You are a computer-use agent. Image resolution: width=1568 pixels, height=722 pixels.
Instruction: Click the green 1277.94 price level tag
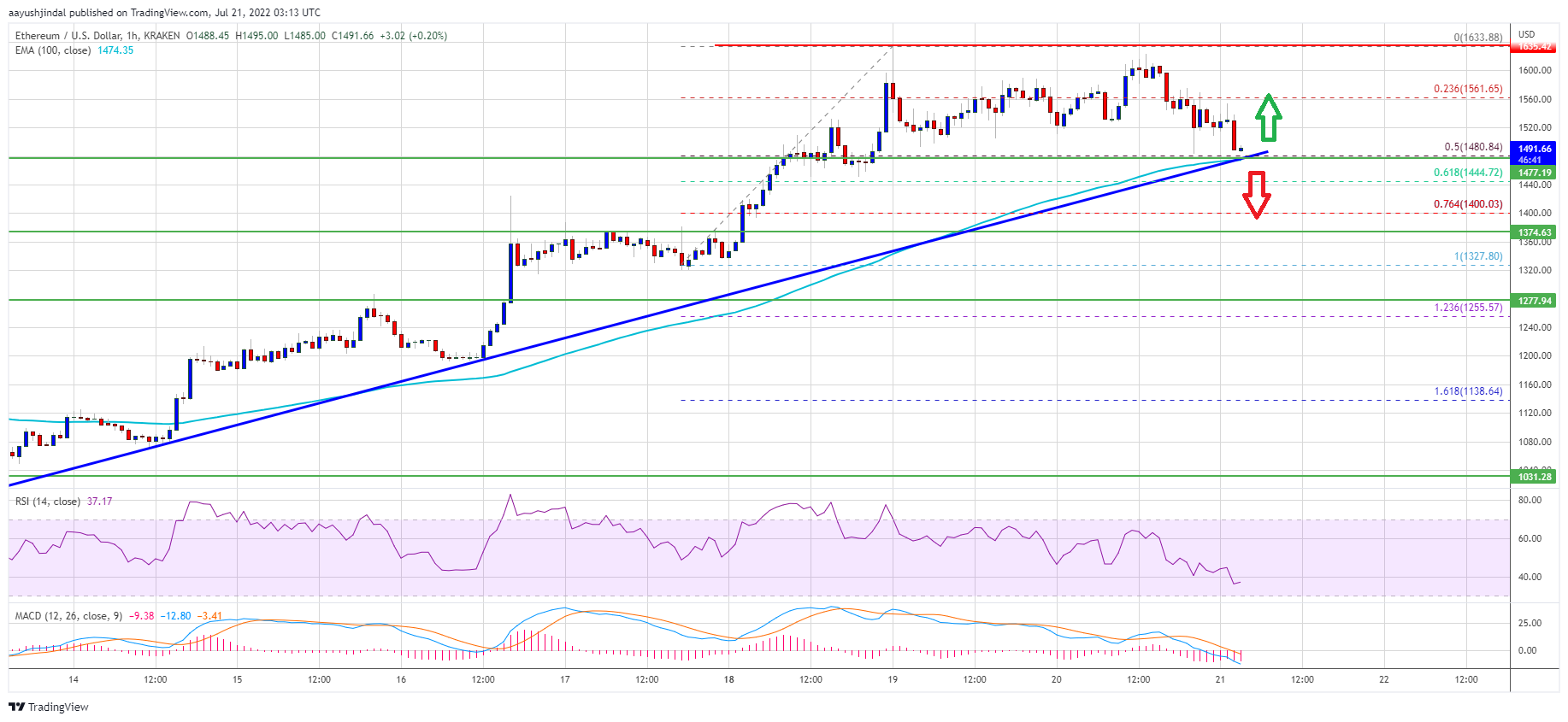point(1534,301)
